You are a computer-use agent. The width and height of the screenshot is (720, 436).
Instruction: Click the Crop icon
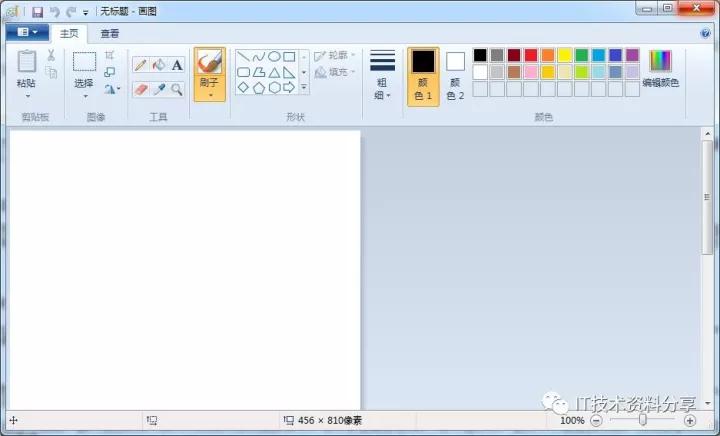pyautogui.click(x=109, y=56)
